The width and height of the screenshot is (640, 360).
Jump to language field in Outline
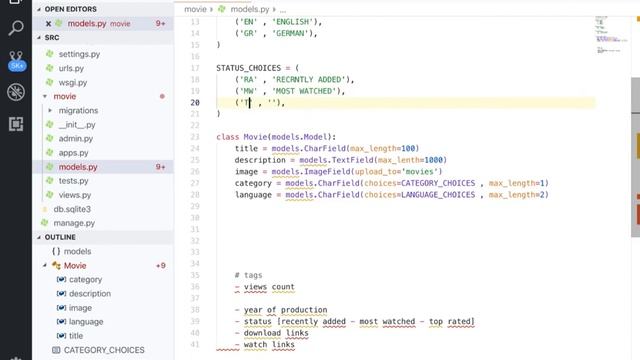[x=86, y=322]
